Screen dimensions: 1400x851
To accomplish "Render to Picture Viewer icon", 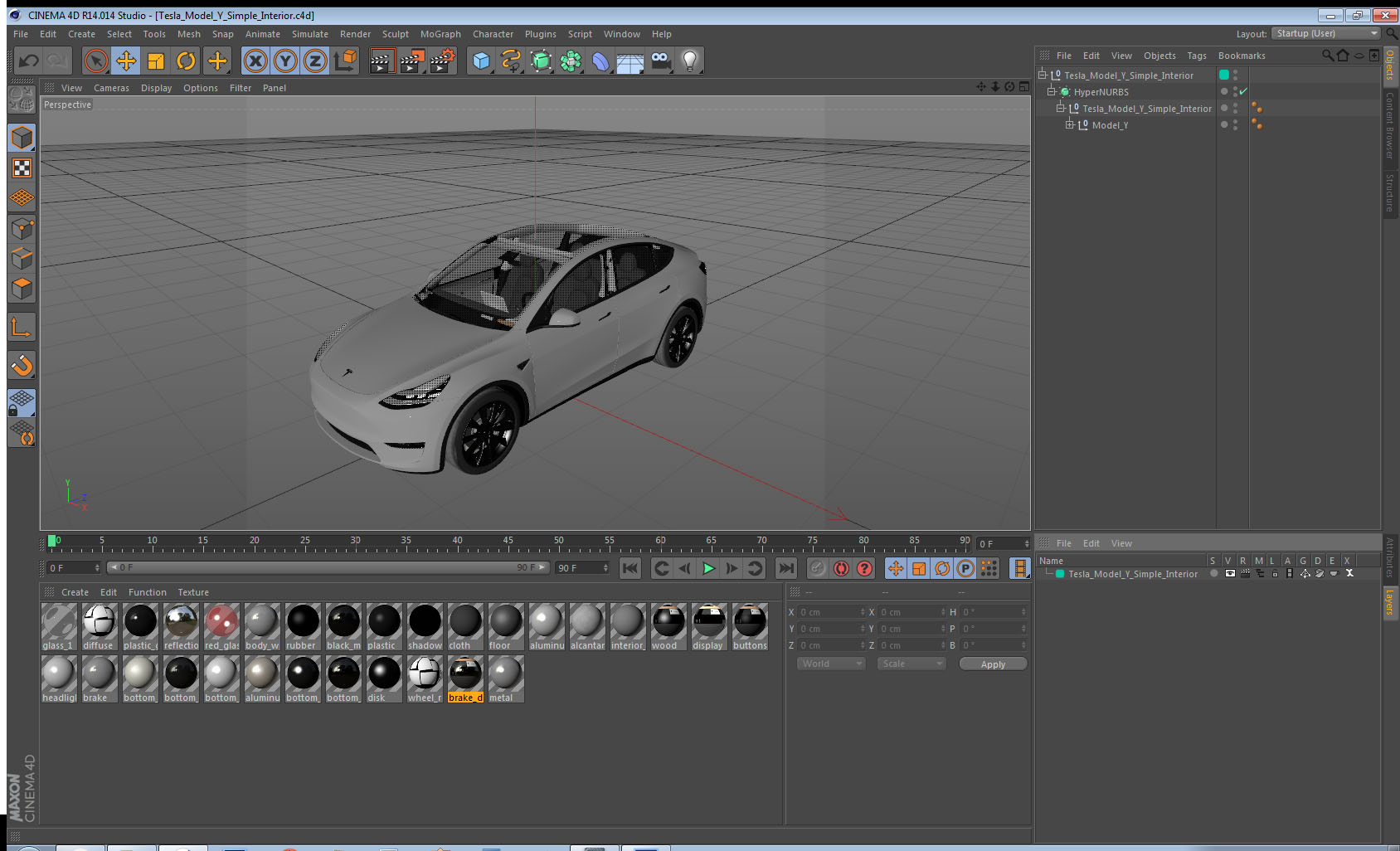I will 411,61.
